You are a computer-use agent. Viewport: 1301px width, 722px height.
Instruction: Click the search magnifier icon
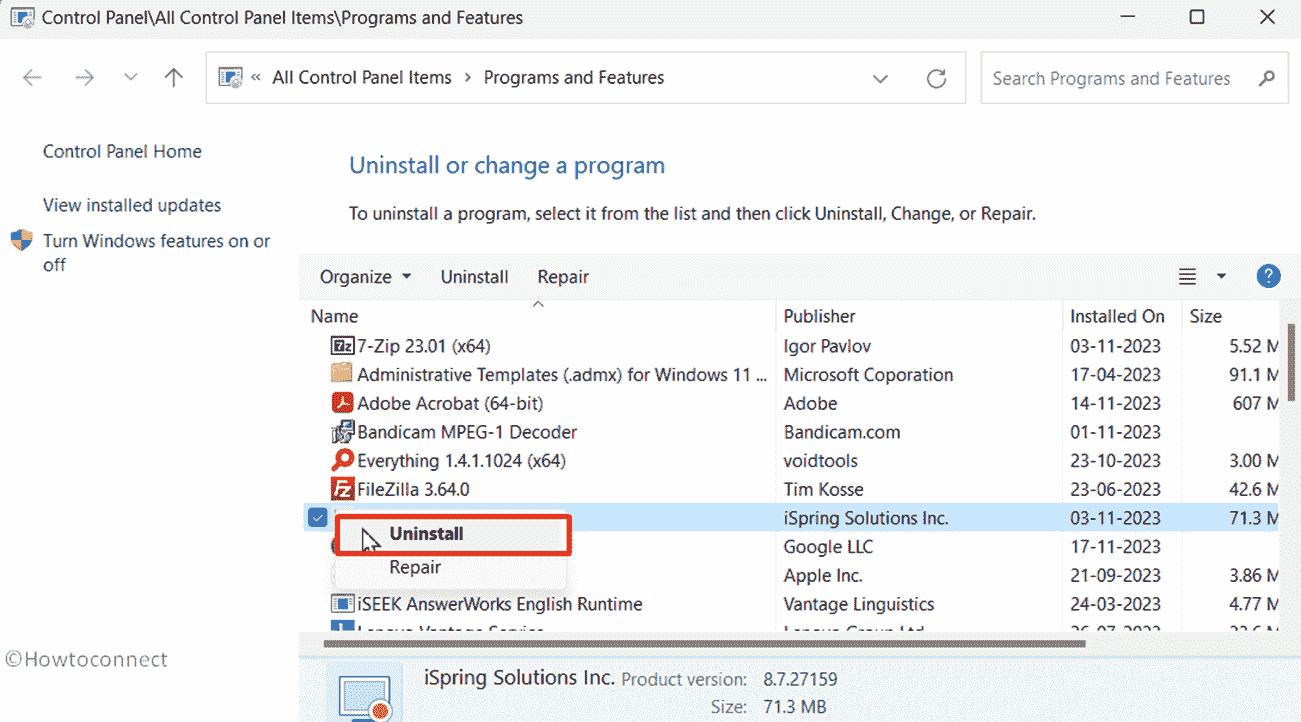(x=1267, y=78)
